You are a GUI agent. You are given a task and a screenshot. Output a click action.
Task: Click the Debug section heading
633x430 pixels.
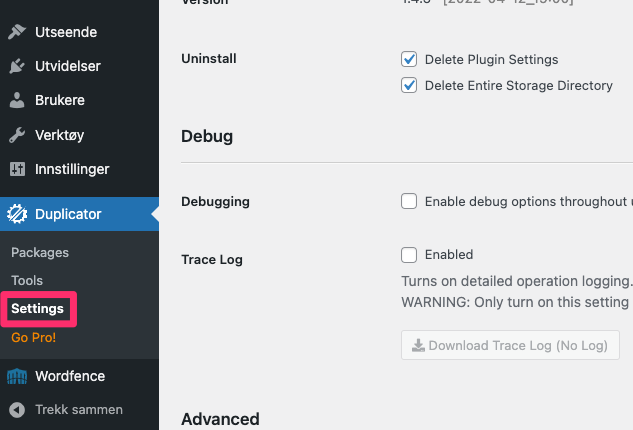(x=207, y=136)
